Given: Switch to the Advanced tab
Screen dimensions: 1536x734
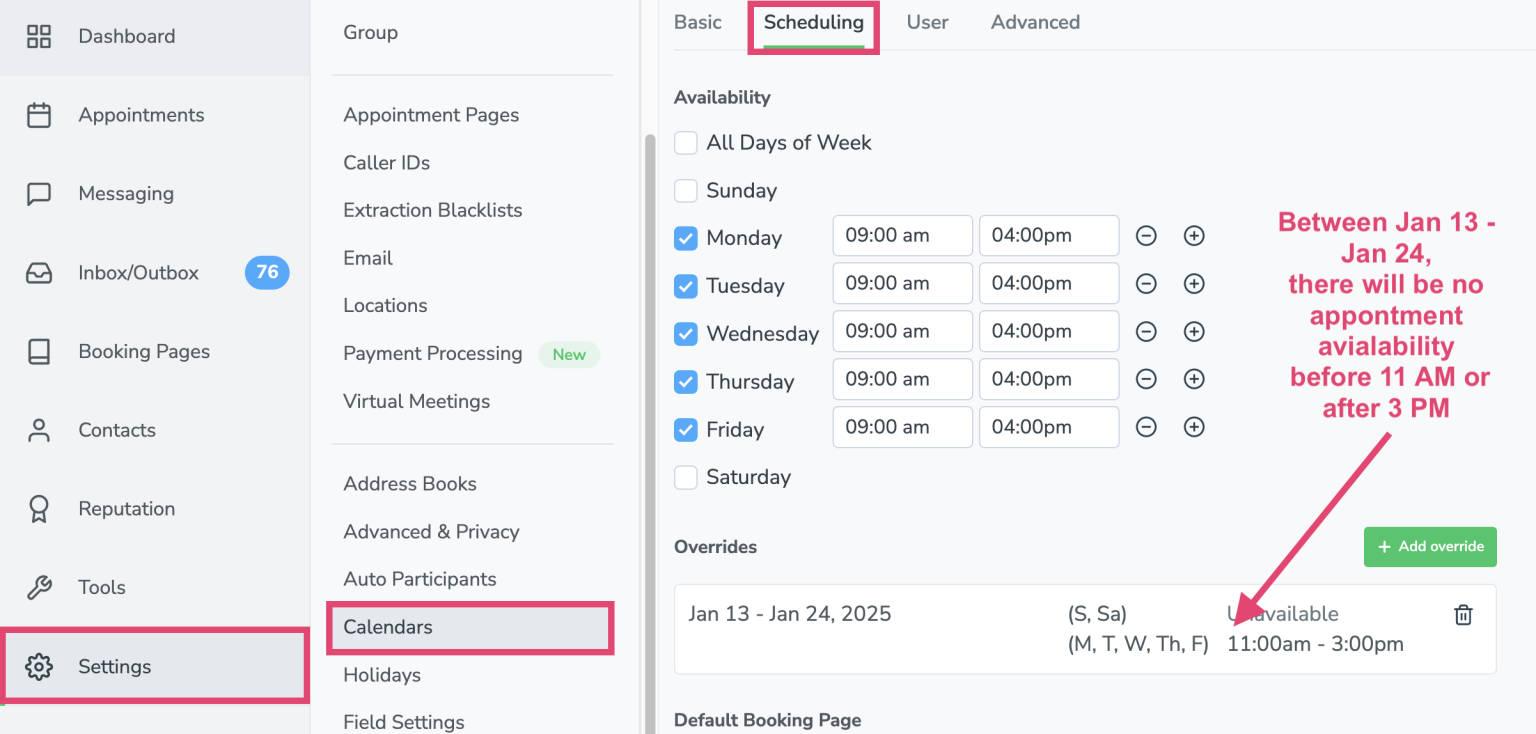Looking at the screenshot, I should [1035, 22].
